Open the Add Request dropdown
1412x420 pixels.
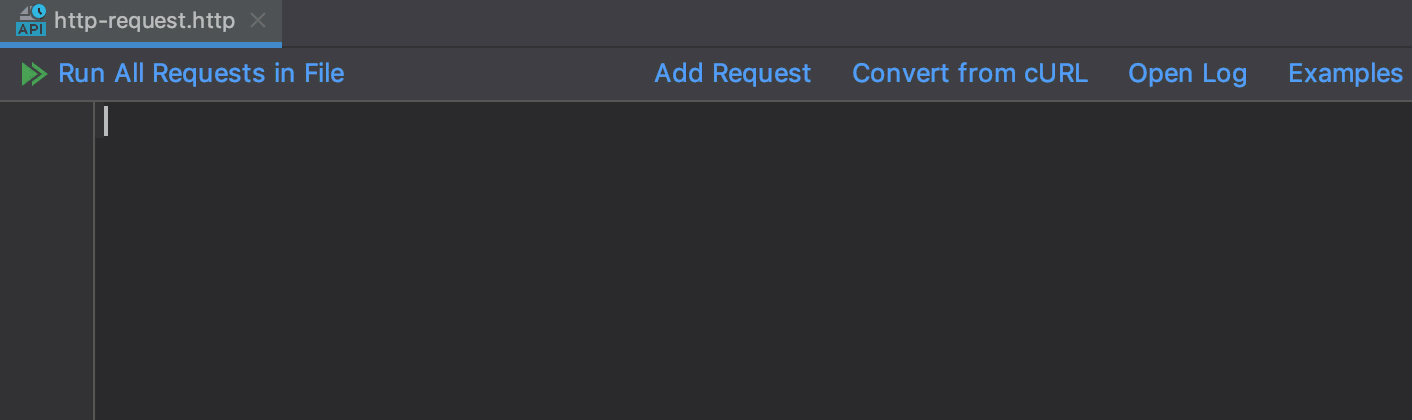732,74
